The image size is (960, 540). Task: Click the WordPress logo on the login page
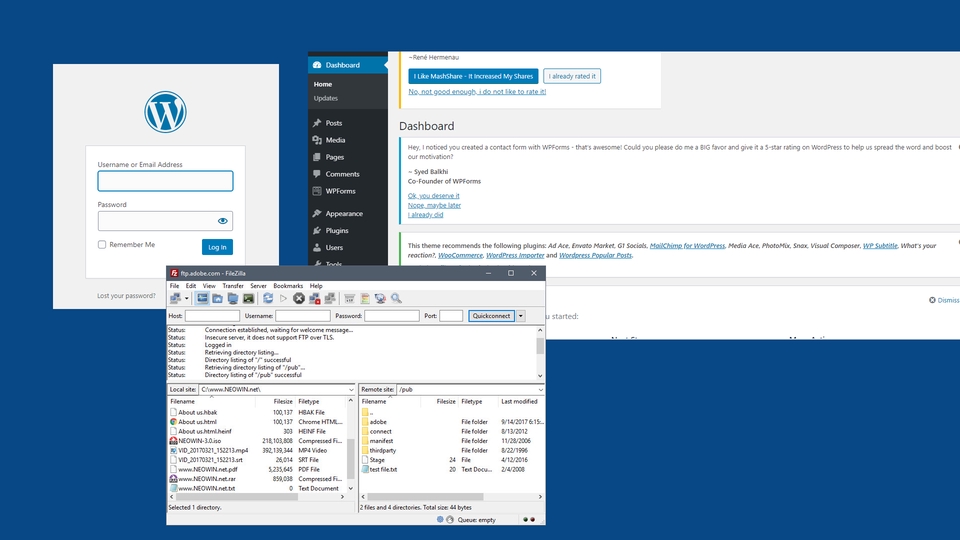pos(165,112)
